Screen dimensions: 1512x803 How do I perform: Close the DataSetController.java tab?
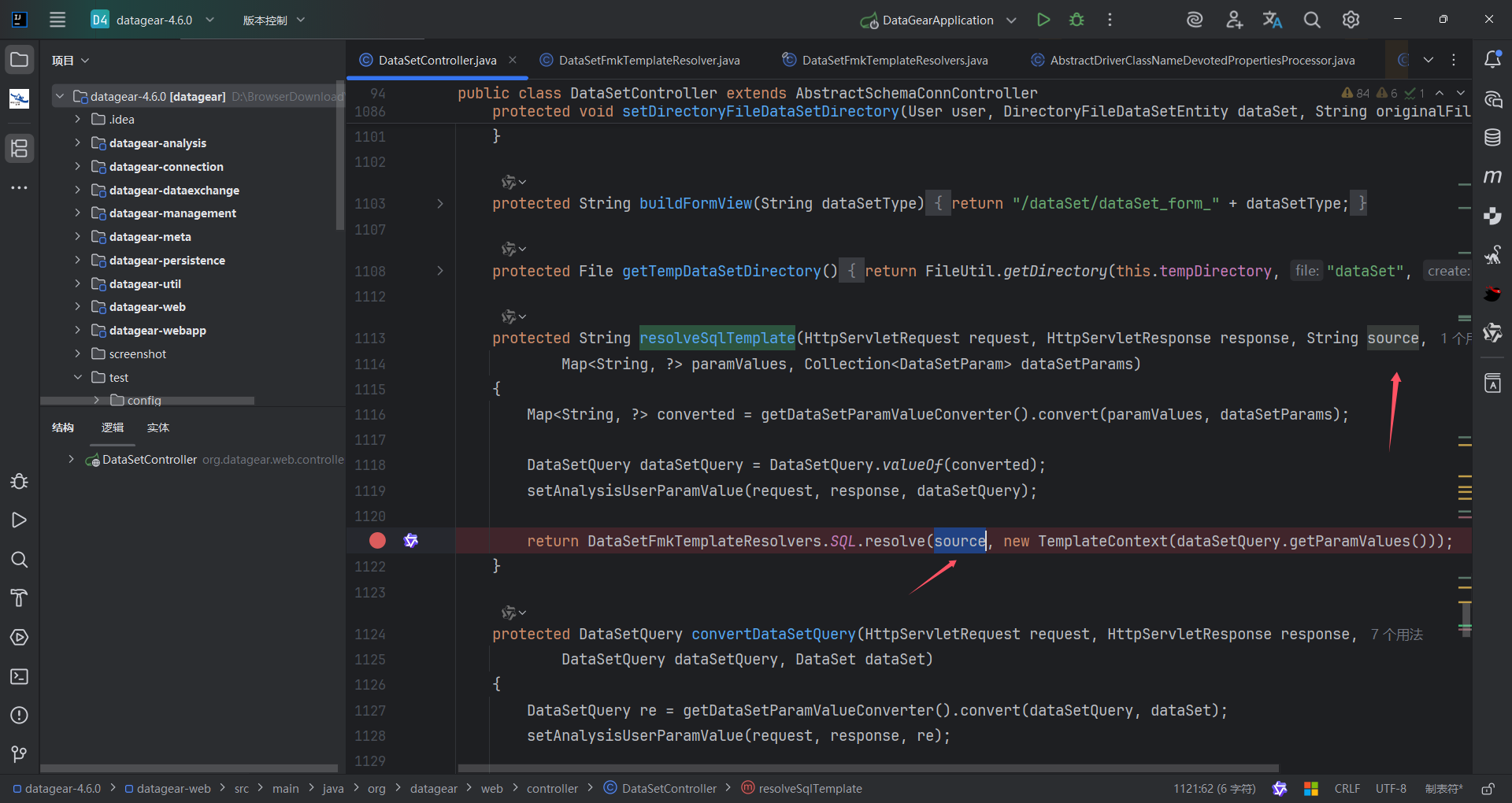513,60
